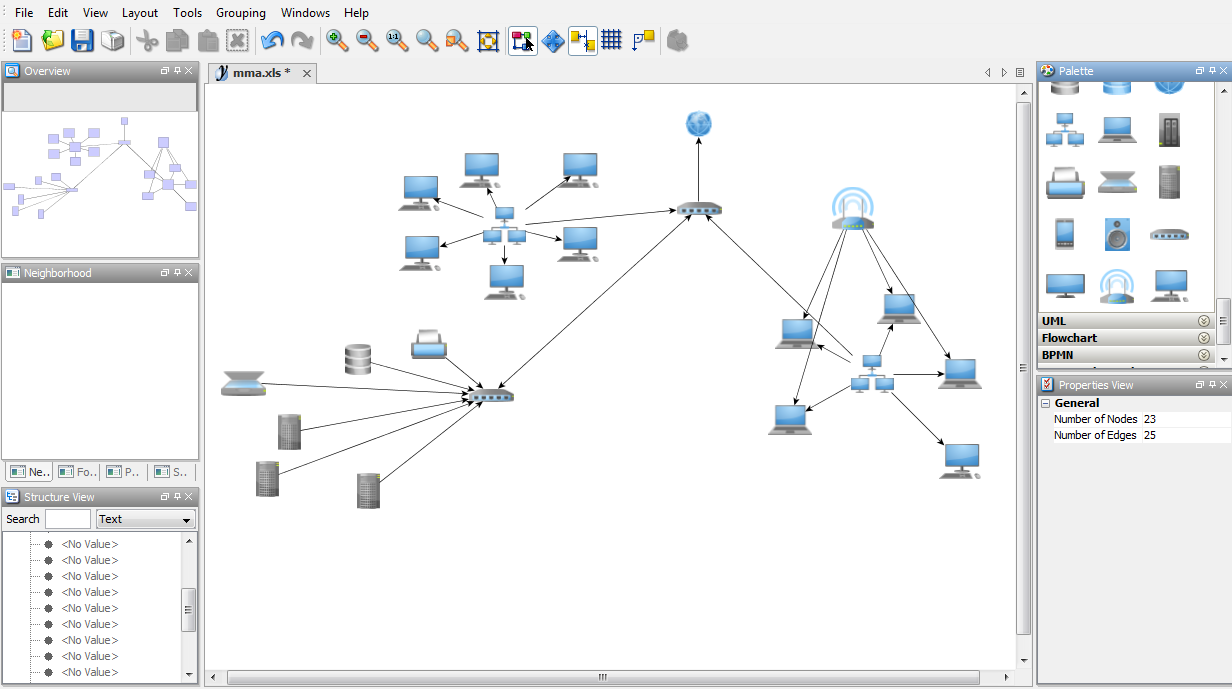Image resolution: width=1232 pixels, height=689 pixels.
Task: Select the scanner node in the diagram
Action: (x=244, y=384)
